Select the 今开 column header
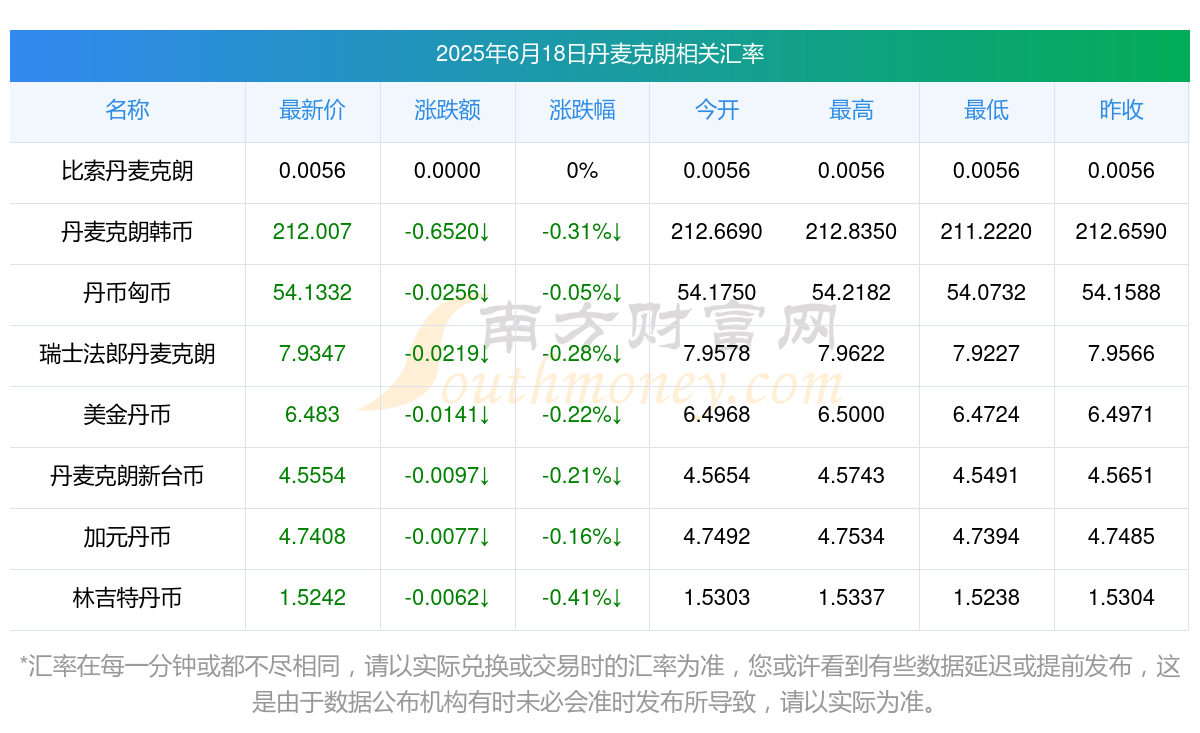The width and height of the screenshot is (1200, 733). [x=717, y=110]
